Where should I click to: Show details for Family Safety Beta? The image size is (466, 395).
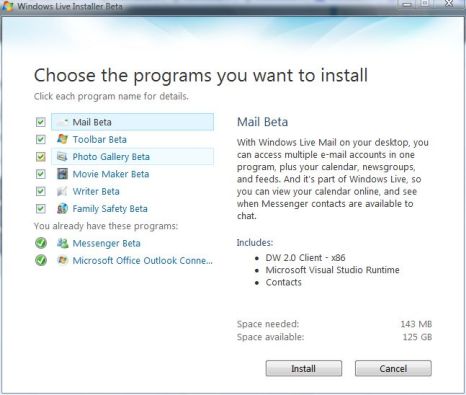(110, 209)
